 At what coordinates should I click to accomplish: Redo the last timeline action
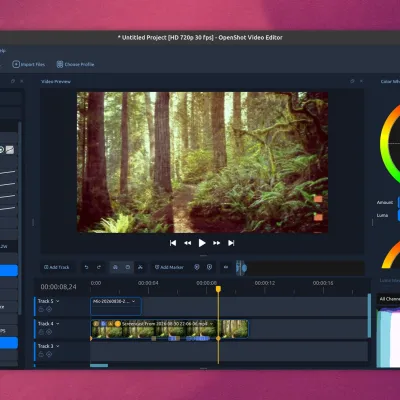[99, 267]
